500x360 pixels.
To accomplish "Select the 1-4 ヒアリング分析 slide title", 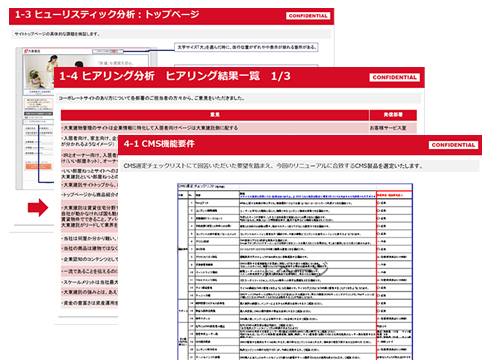I will point(174,76).
